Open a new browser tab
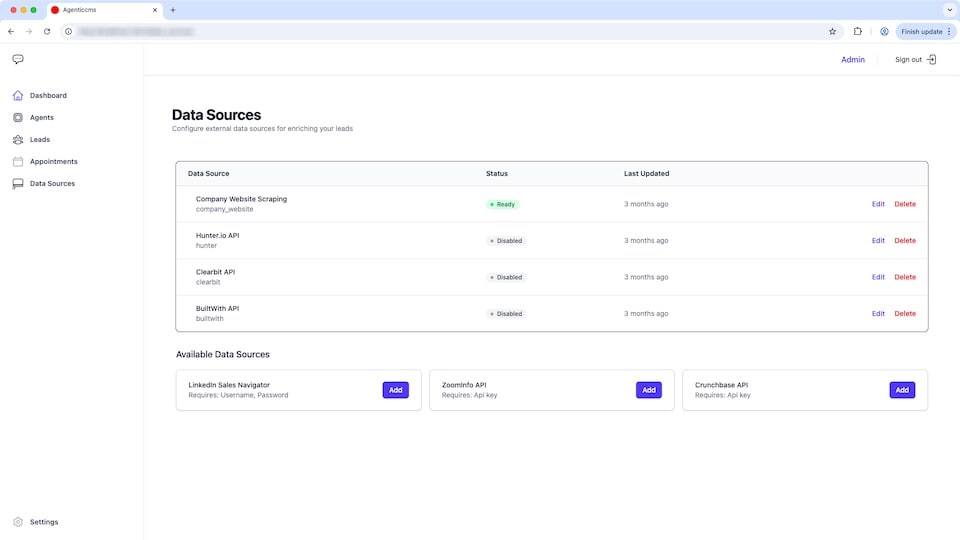960x540 pixels. tap(173, 9)
